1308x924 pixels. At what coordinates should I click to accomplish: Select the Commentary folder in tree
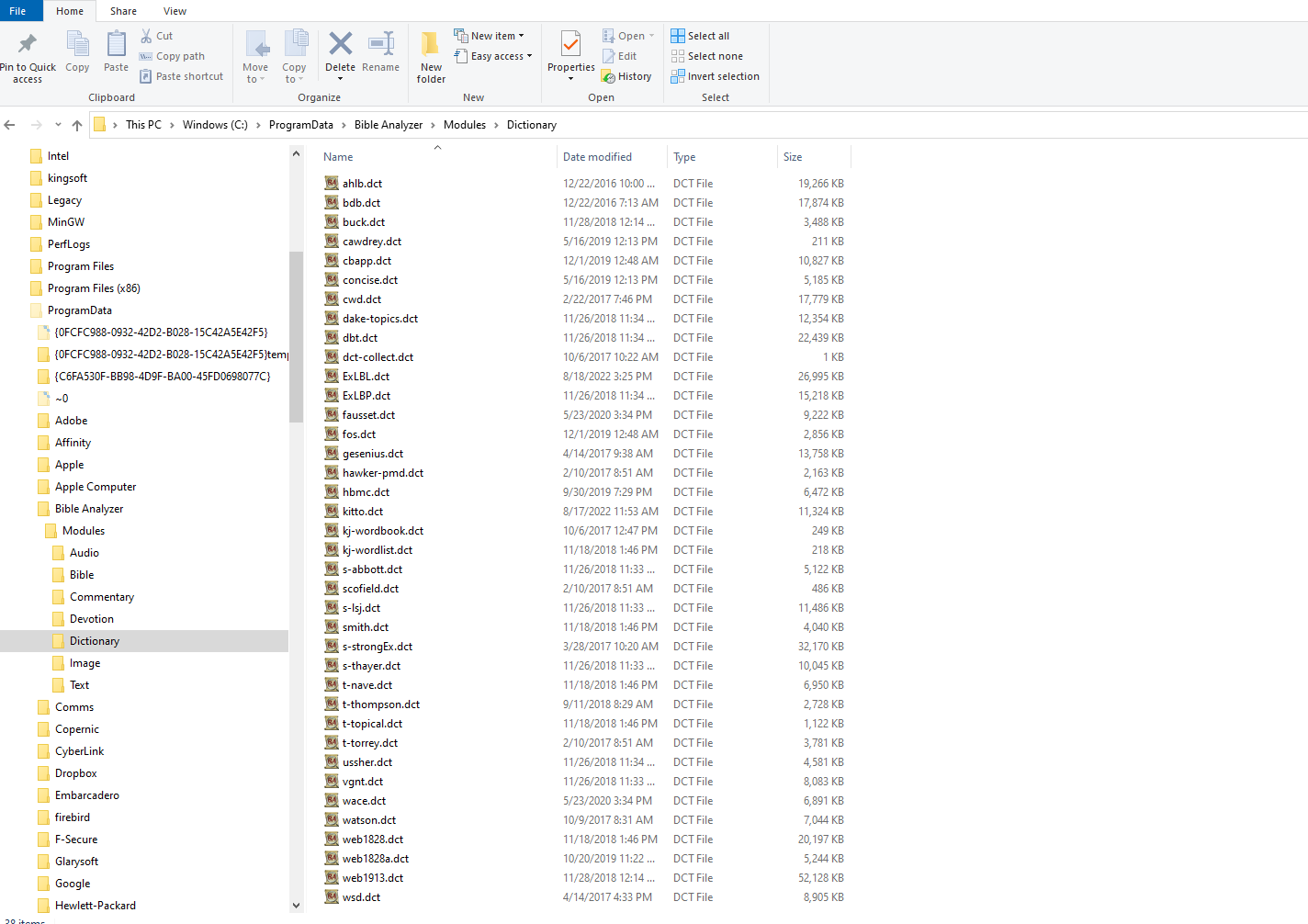click(x=102, y=597)
